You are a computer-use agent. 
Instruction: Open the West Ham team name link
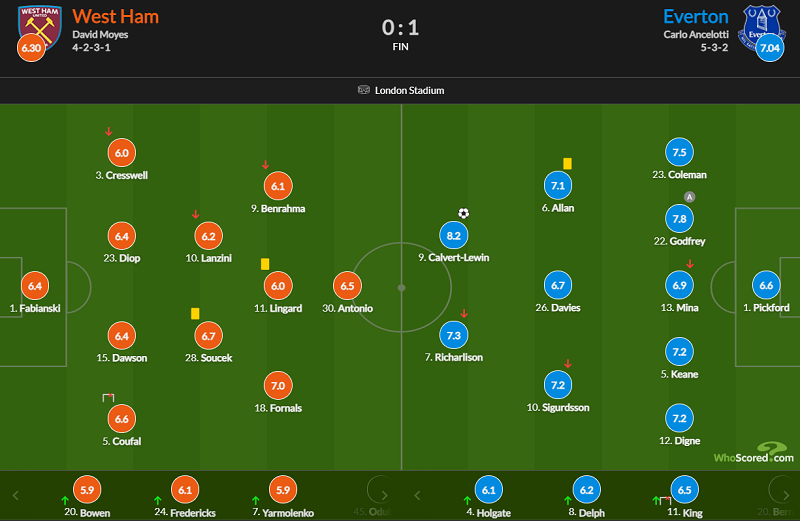point(115,17)
